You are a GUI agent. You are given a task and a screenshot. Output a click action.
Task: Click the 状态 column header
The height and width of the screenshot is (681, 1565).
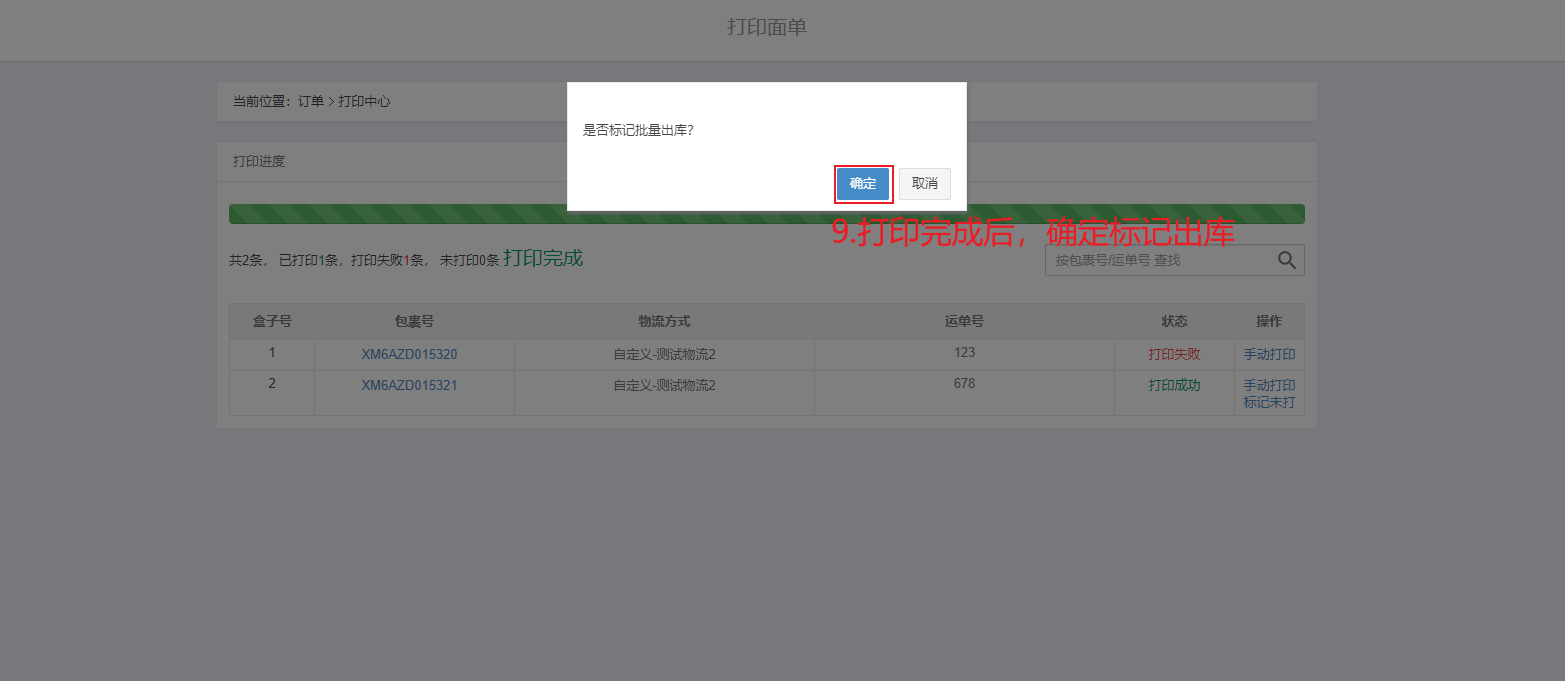pos(1174,321)
